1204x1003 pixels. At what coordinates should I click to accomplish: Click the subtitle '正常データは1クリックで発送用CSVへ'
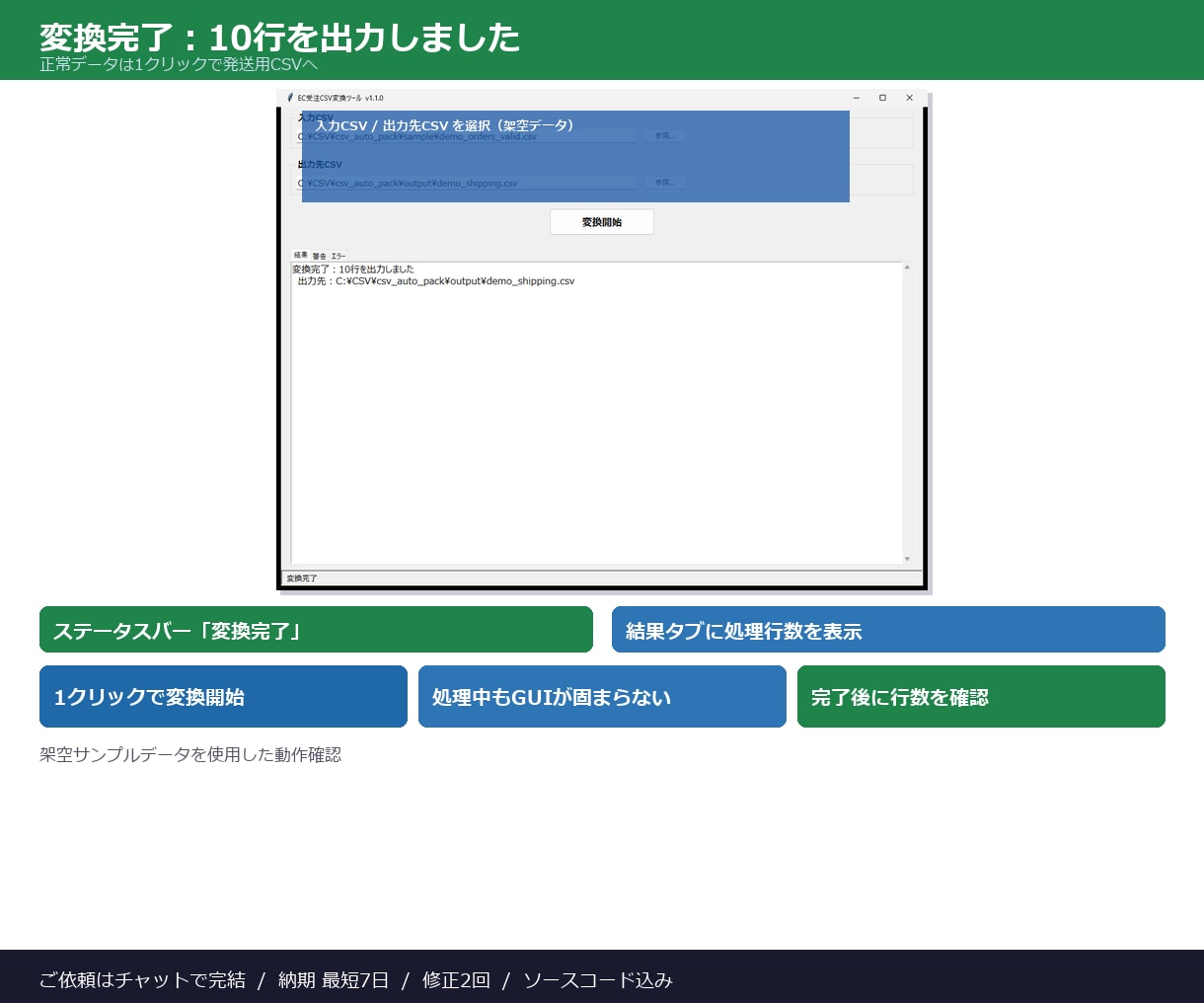[179, 64]
